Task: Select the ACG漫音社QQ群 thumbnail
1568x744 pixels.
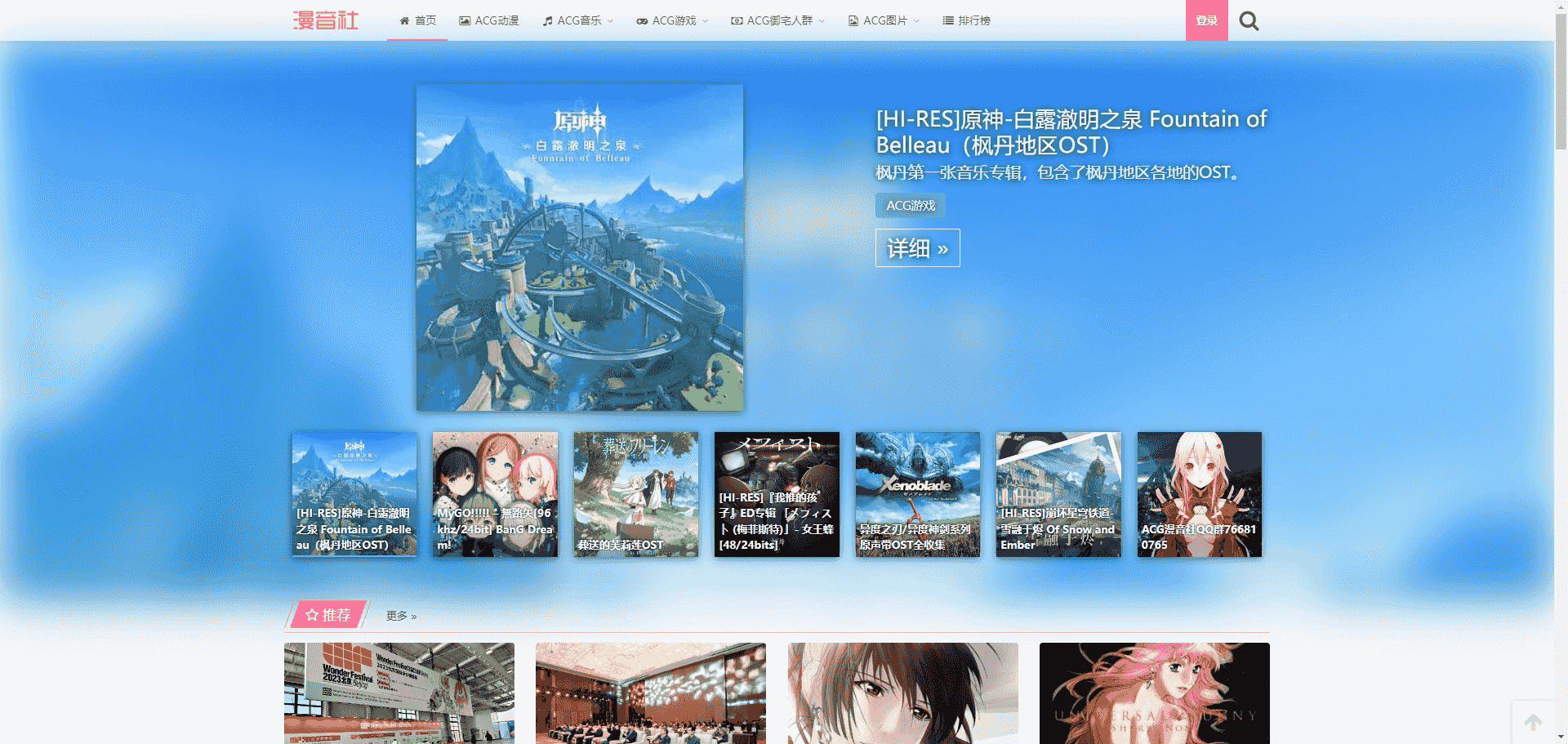Action: pyautogui.click(x=1200, y=495)
